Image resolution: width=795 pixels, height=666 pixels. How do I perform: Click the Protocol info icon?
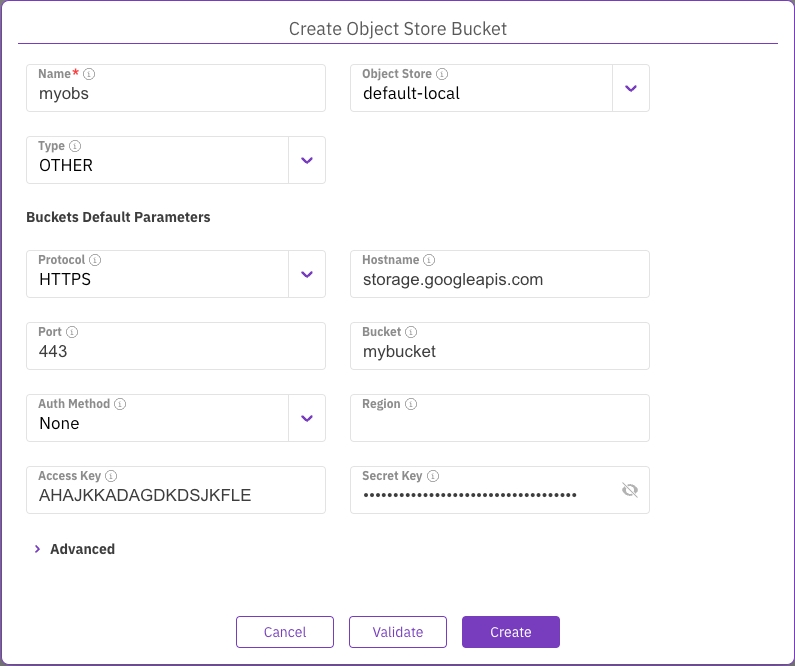click(96, 260)
